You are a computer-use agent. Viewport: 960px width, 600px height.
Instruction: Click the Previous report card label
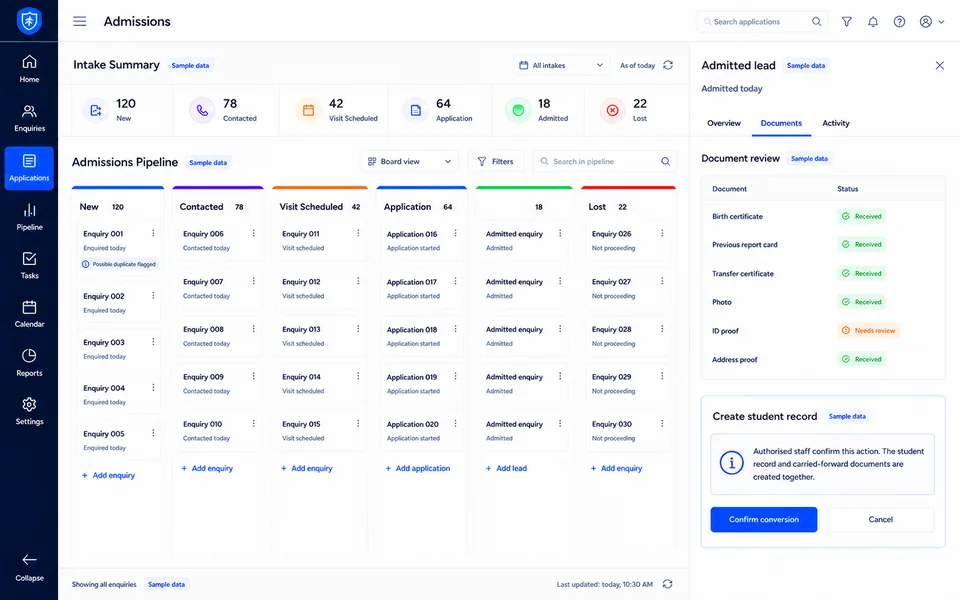point(744,244)
